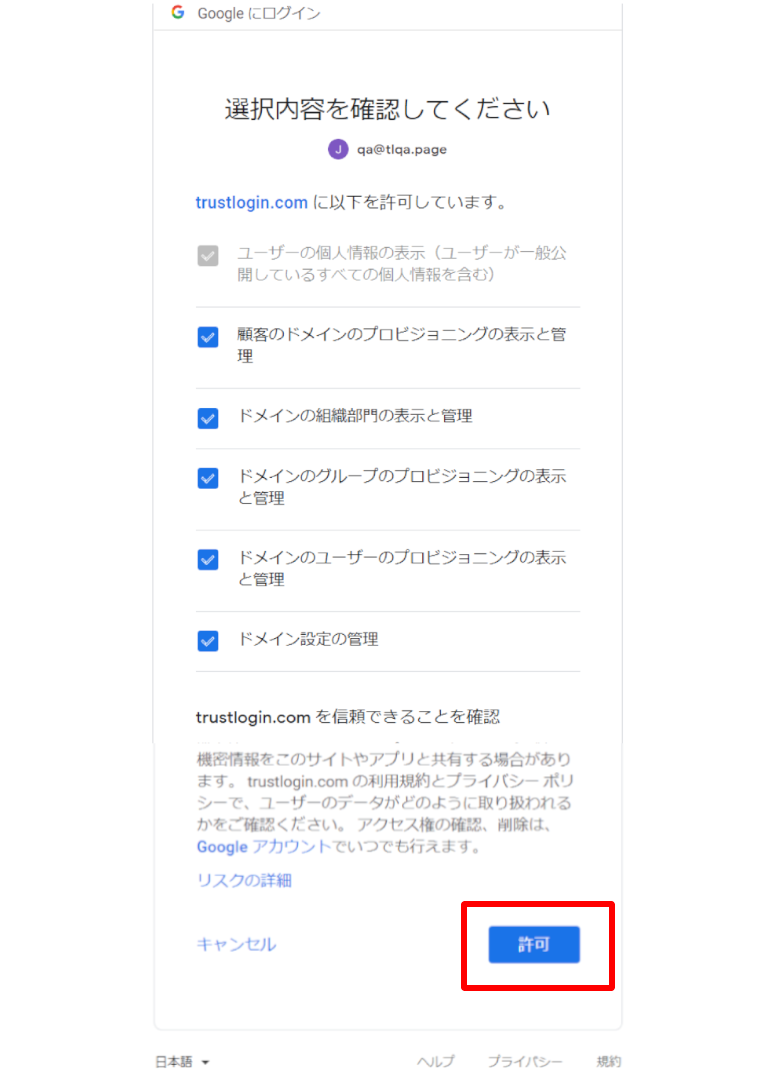This screenshot has width=774, height=1084.
Task: Click the Google logo icon in the header
Action: tap(178, 12)
